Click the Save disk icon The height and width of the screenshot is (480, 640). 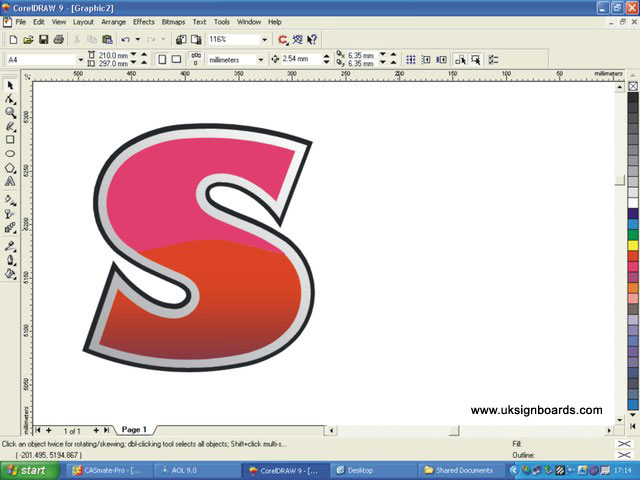(x=43, y=39)
